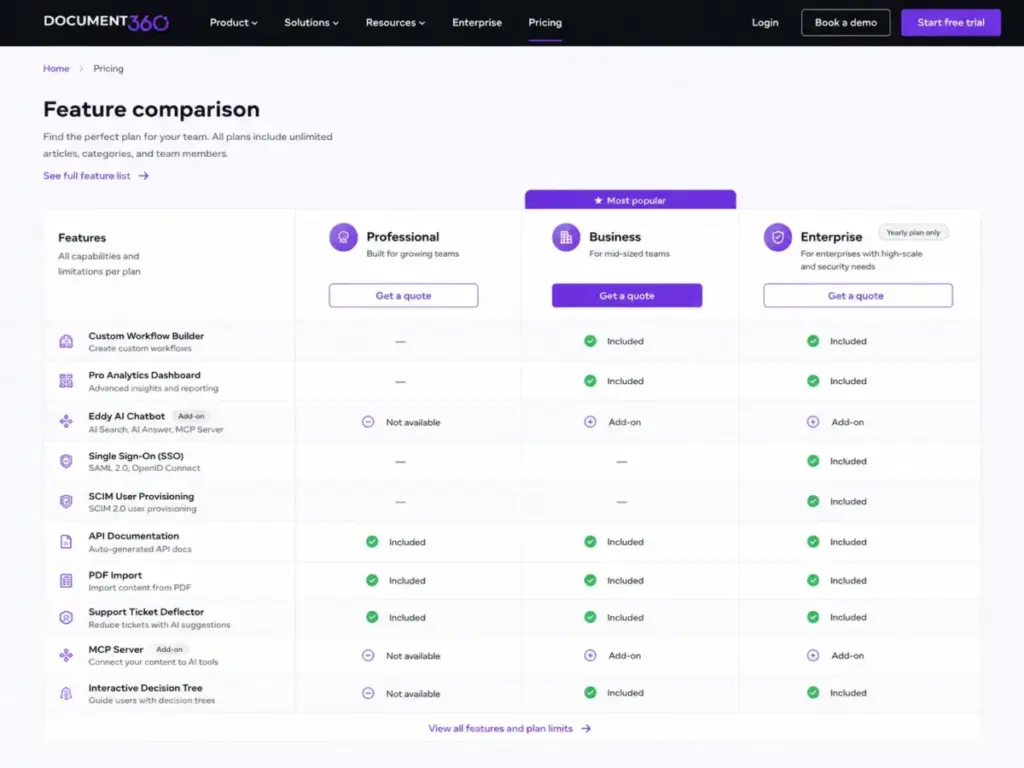Click green check for Enterprise SCIM User Provisioning
The width and height of the screenshot is (1024, 768).
(813, 502)
